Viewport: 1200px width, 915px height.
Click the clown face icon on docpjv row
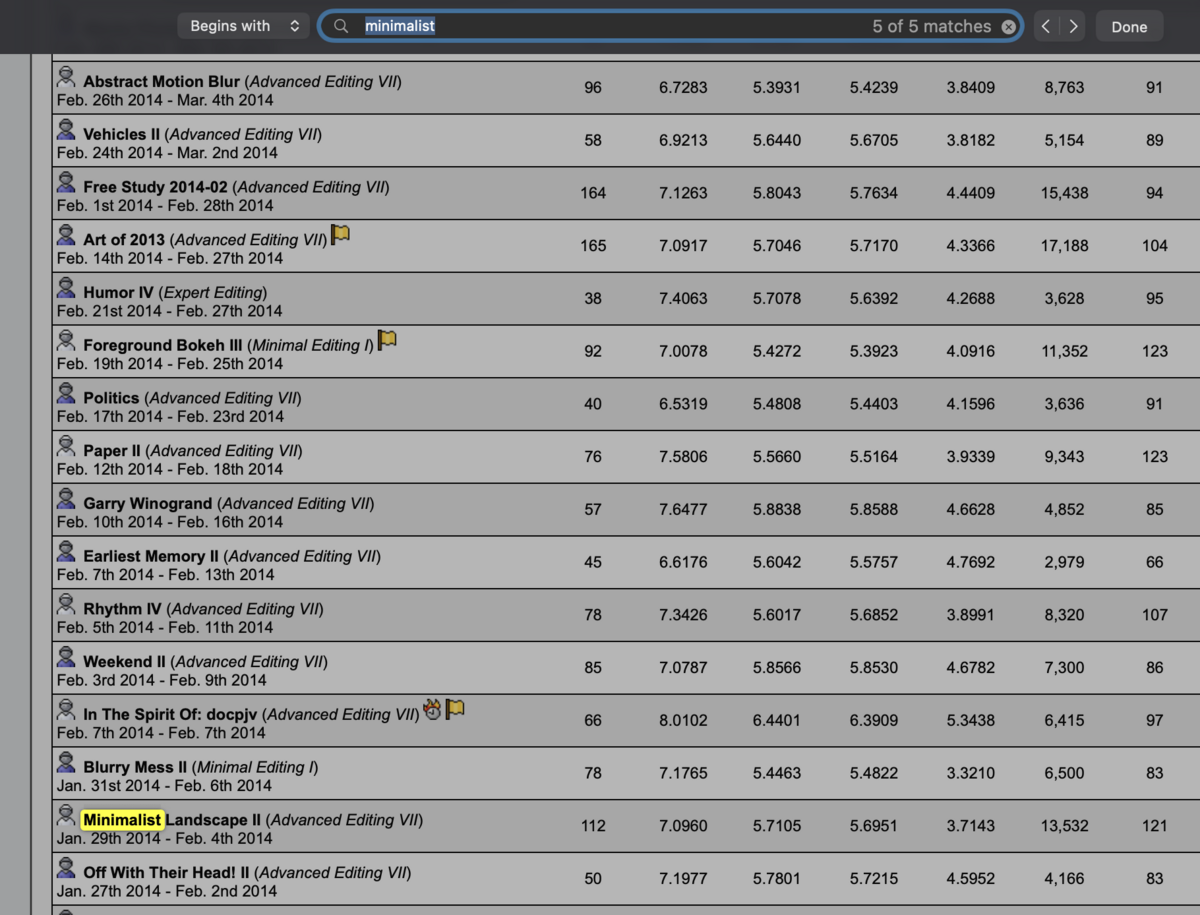click(x=432, y=710)
